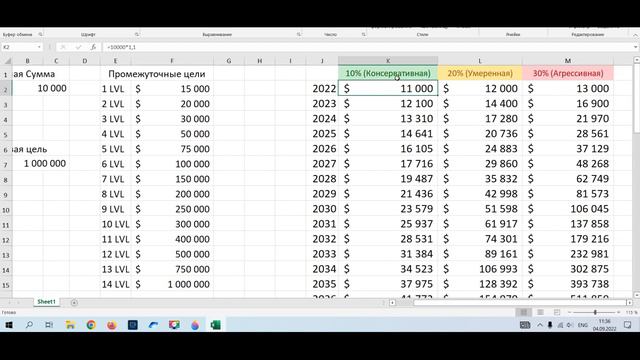Show hidden tray icons chevron
640x360 pixels.
tap(540, 325)
